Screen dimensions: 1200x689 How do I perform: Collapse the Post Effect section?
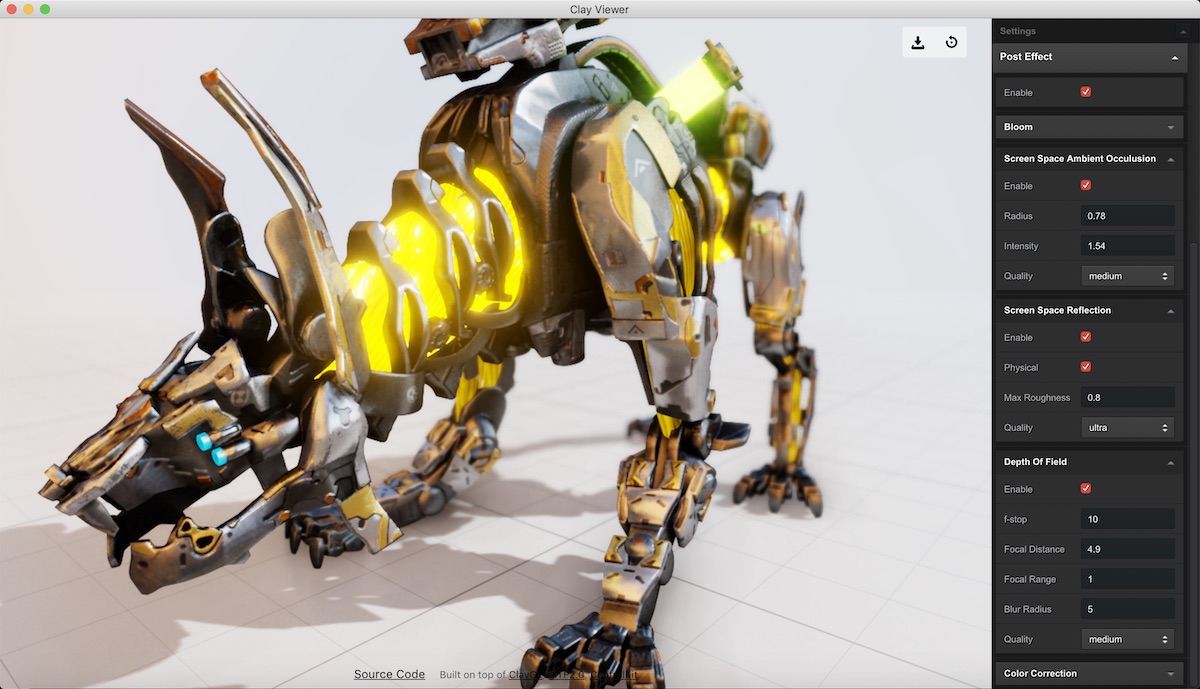coord(1088,57)
